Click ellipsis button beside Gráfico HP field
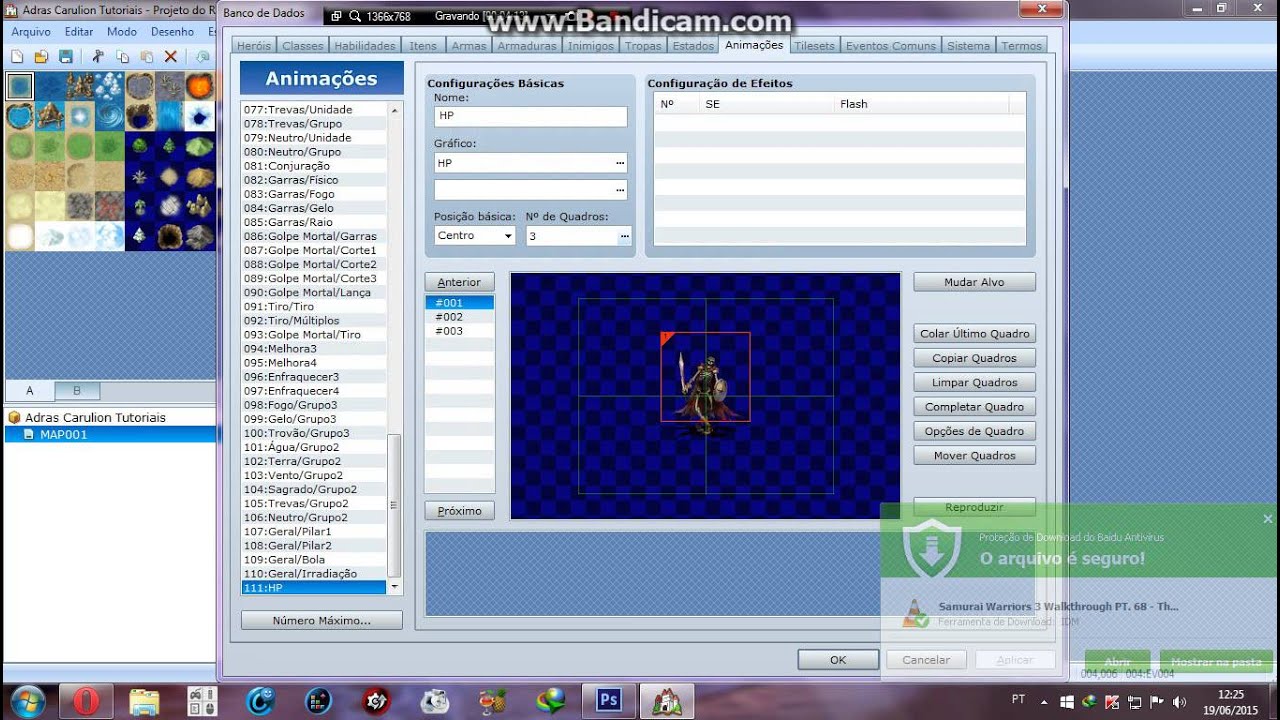This screenshot has width=1280, height=720. coord(620,162)
